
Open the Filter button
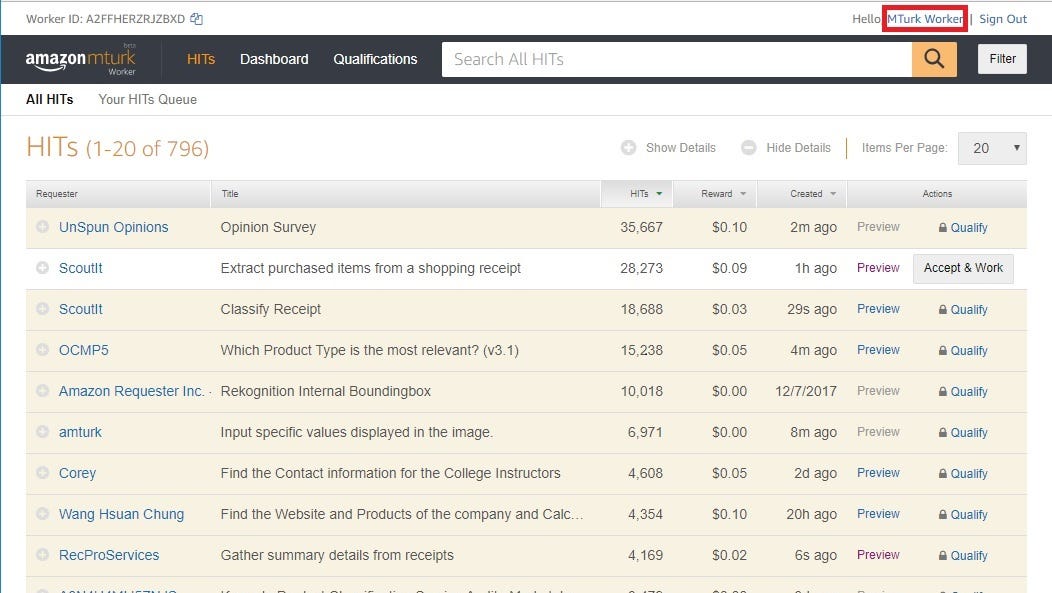coord(1002,59)
